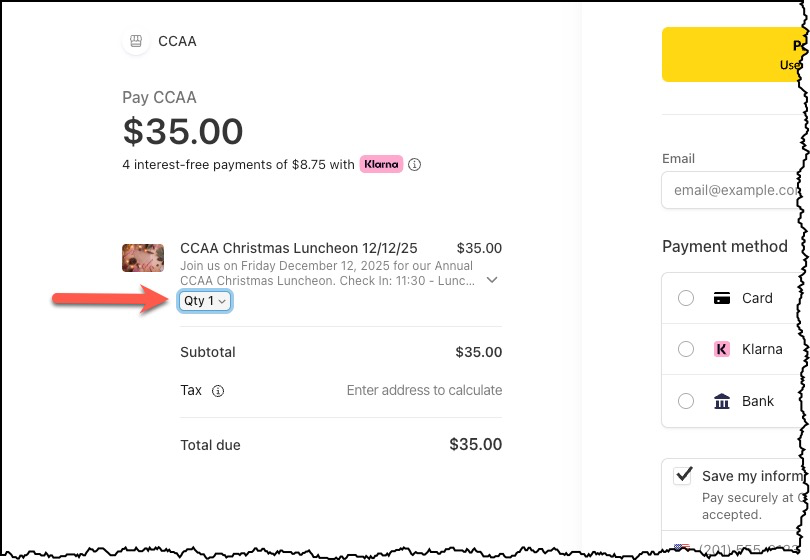Select the Card radio button

tap(686, 298)
